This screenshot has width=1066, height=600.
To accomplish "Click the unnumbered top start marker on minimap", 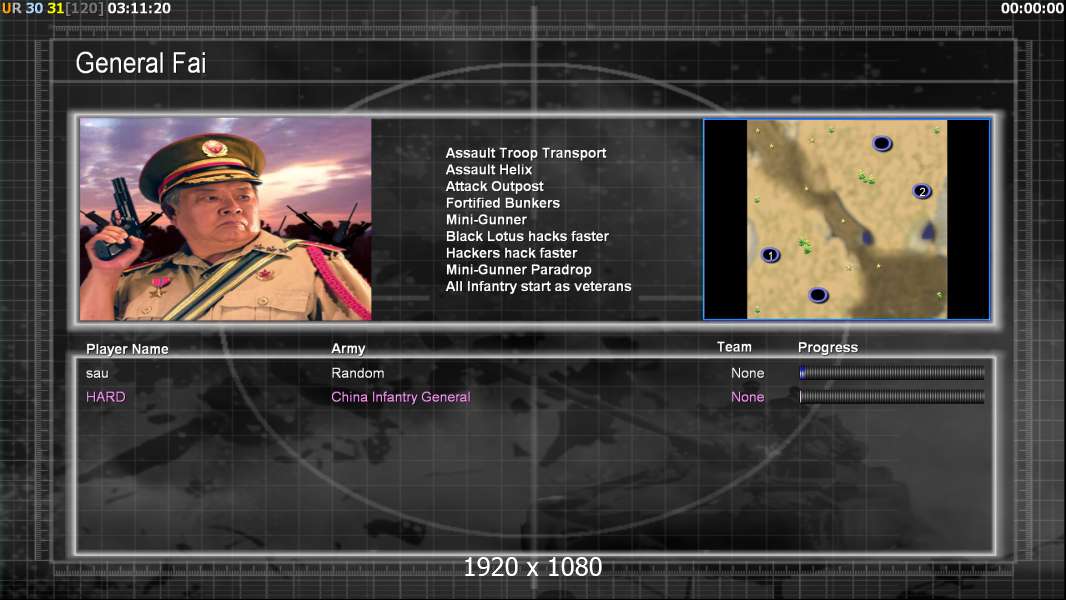I will click(882, 143).
